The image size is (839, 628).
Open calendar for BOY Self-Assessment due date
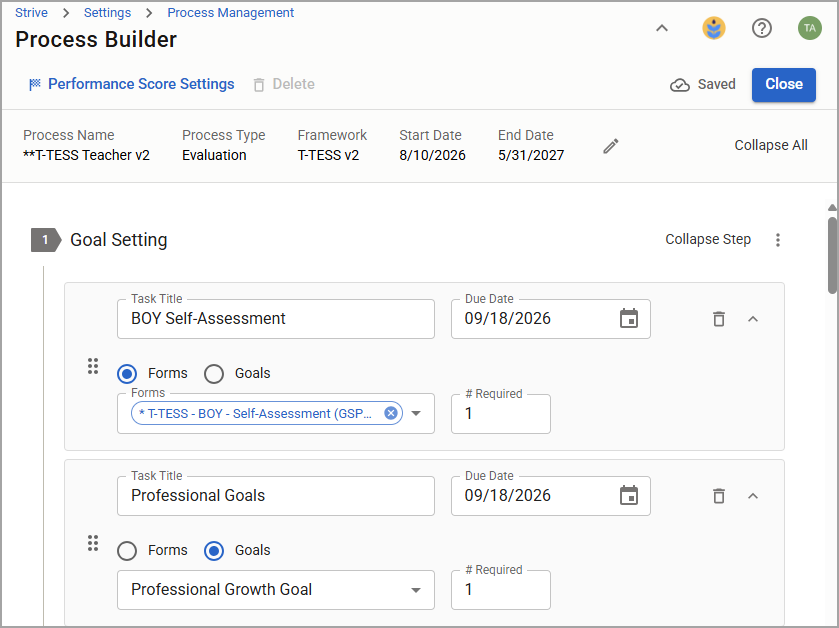(629, 318)
